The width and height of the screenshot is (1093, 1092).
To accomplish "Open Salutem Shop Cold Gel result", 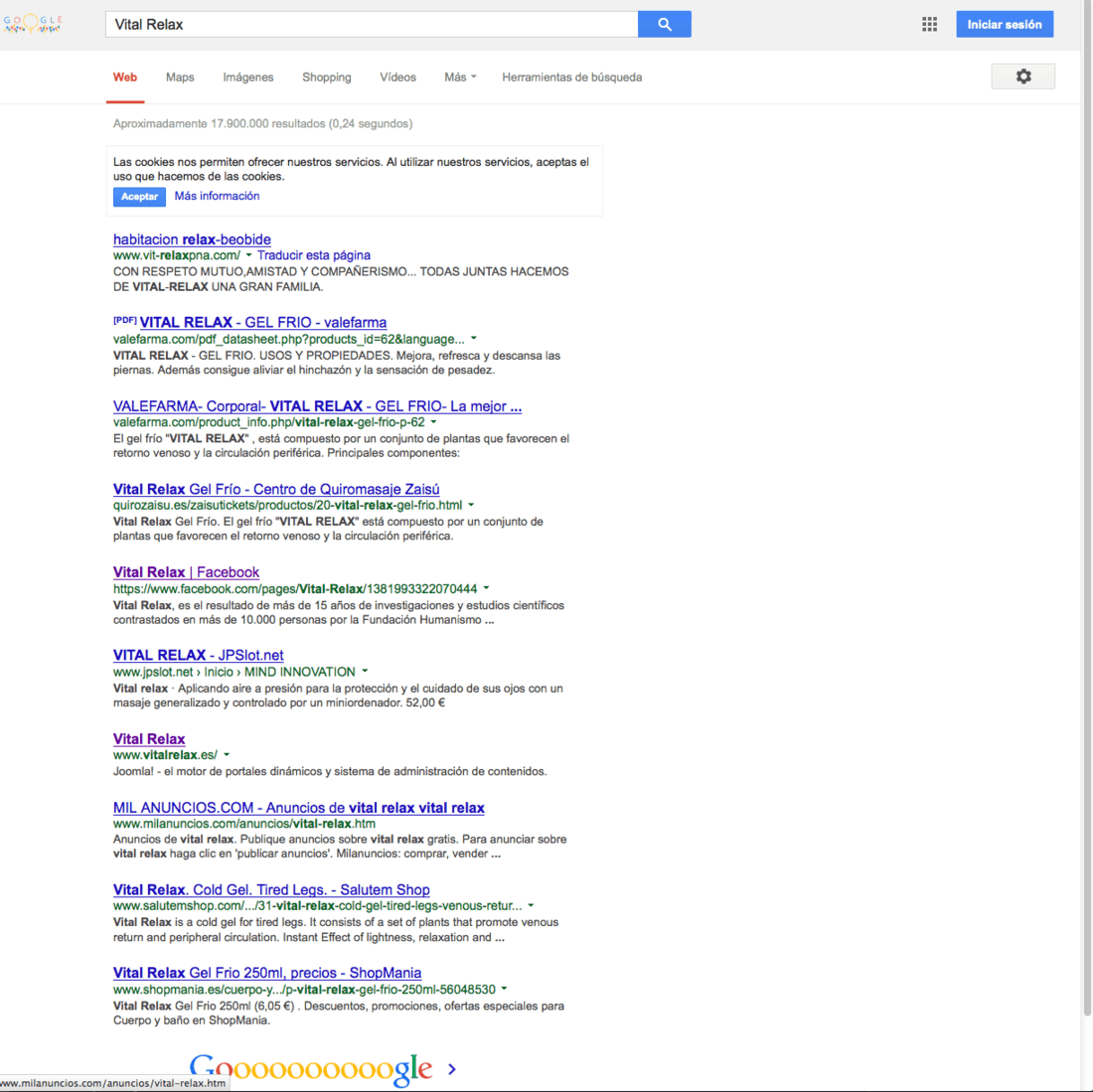I will pyautogui.click(x=271, y=890).
